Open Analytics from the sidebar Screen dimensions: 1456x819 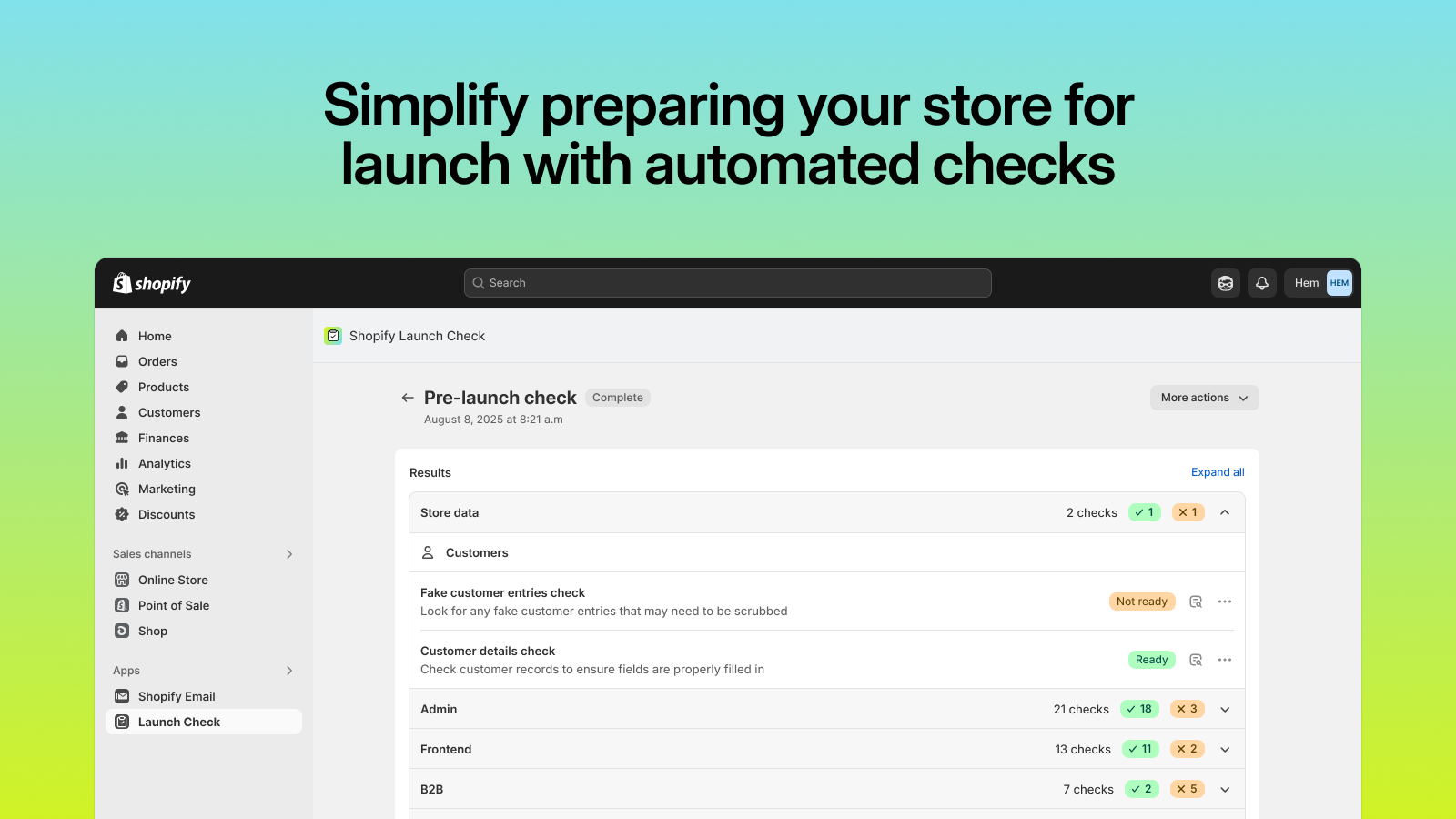pos(163,463)
